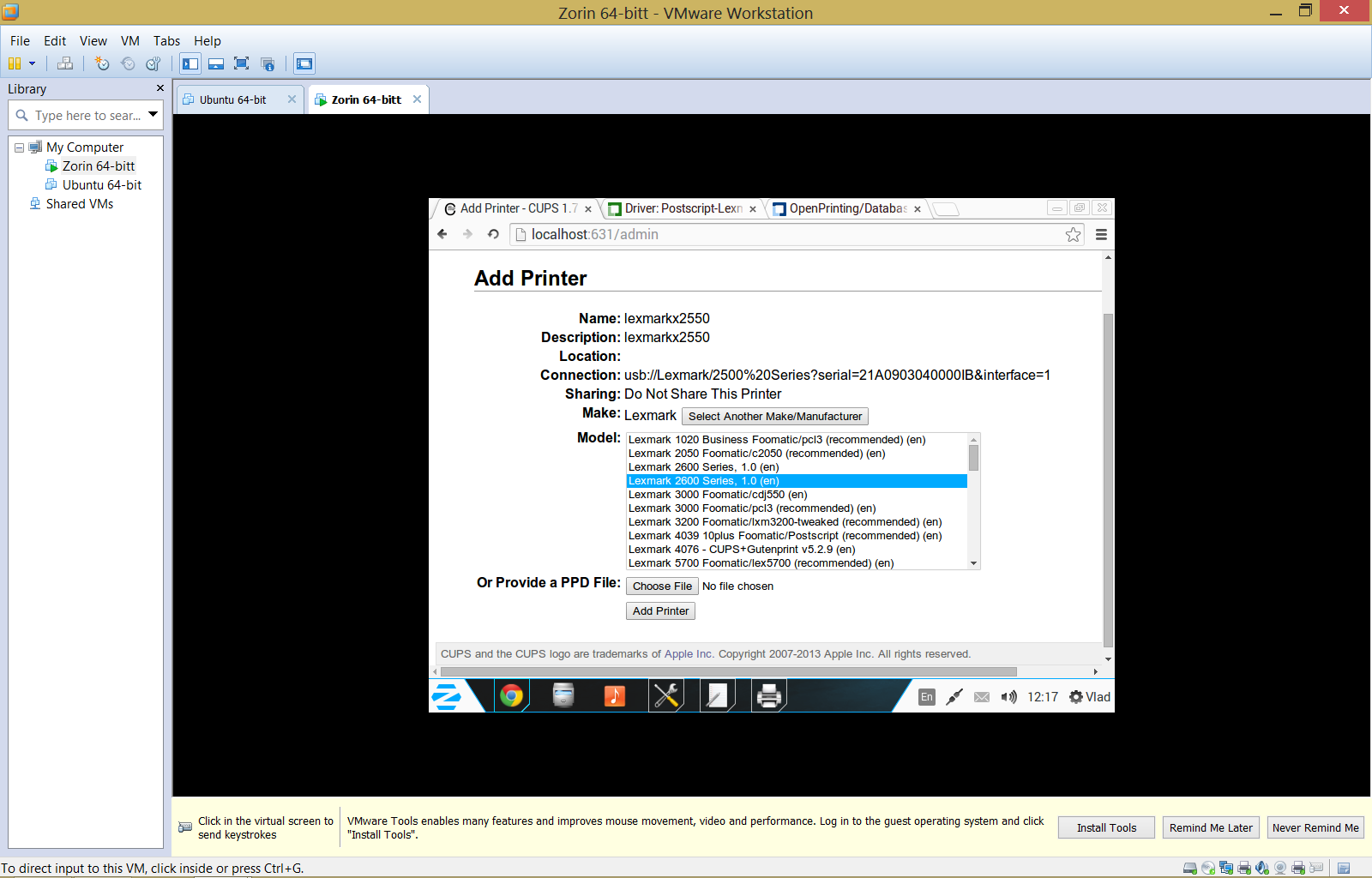This screenshot has height=878, width=1372.
Task: Collapse the My Computer tree node
Action: (19, 147)
